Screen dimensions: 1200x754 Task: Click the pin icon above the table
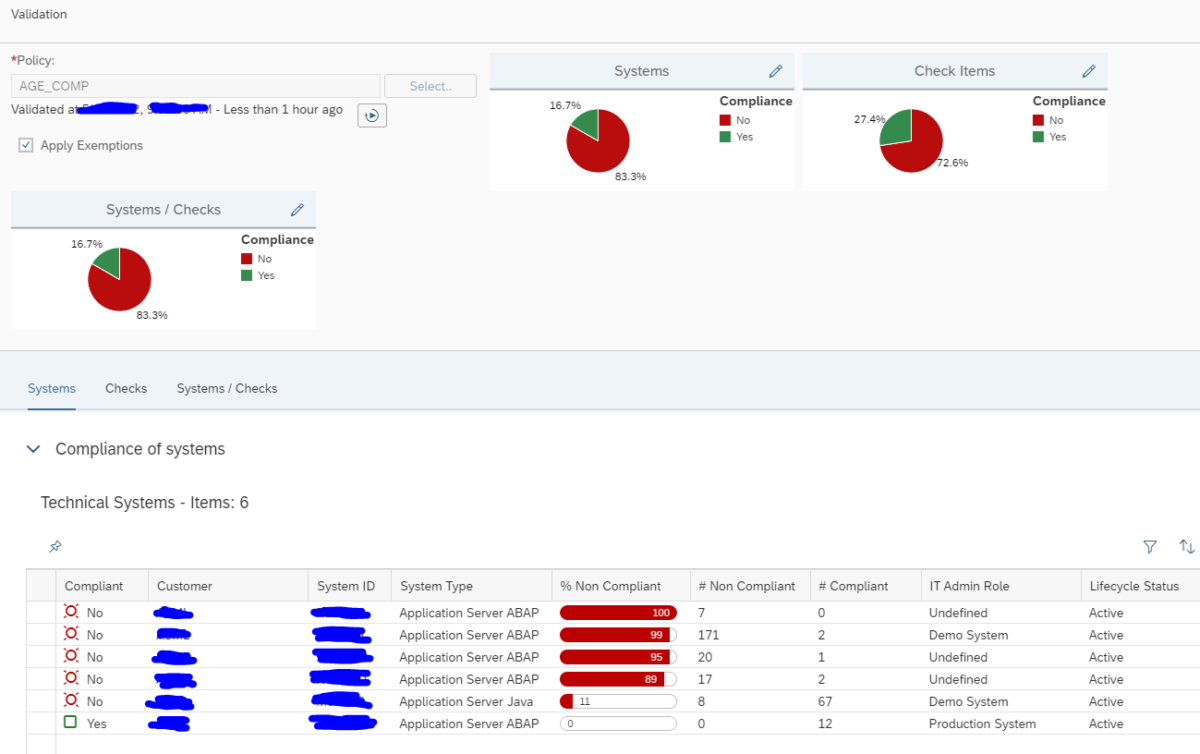click(x=55, y=546)
